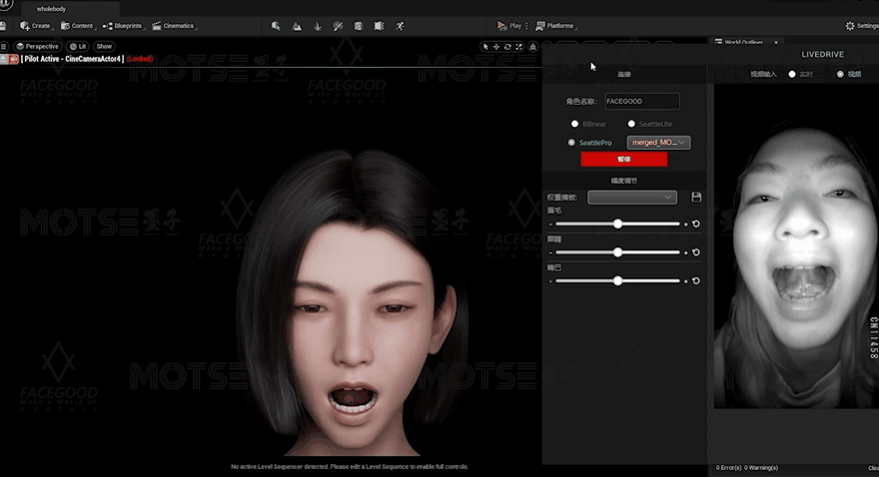
Task: Activate the Select mode icon
Action: [276, 26]
